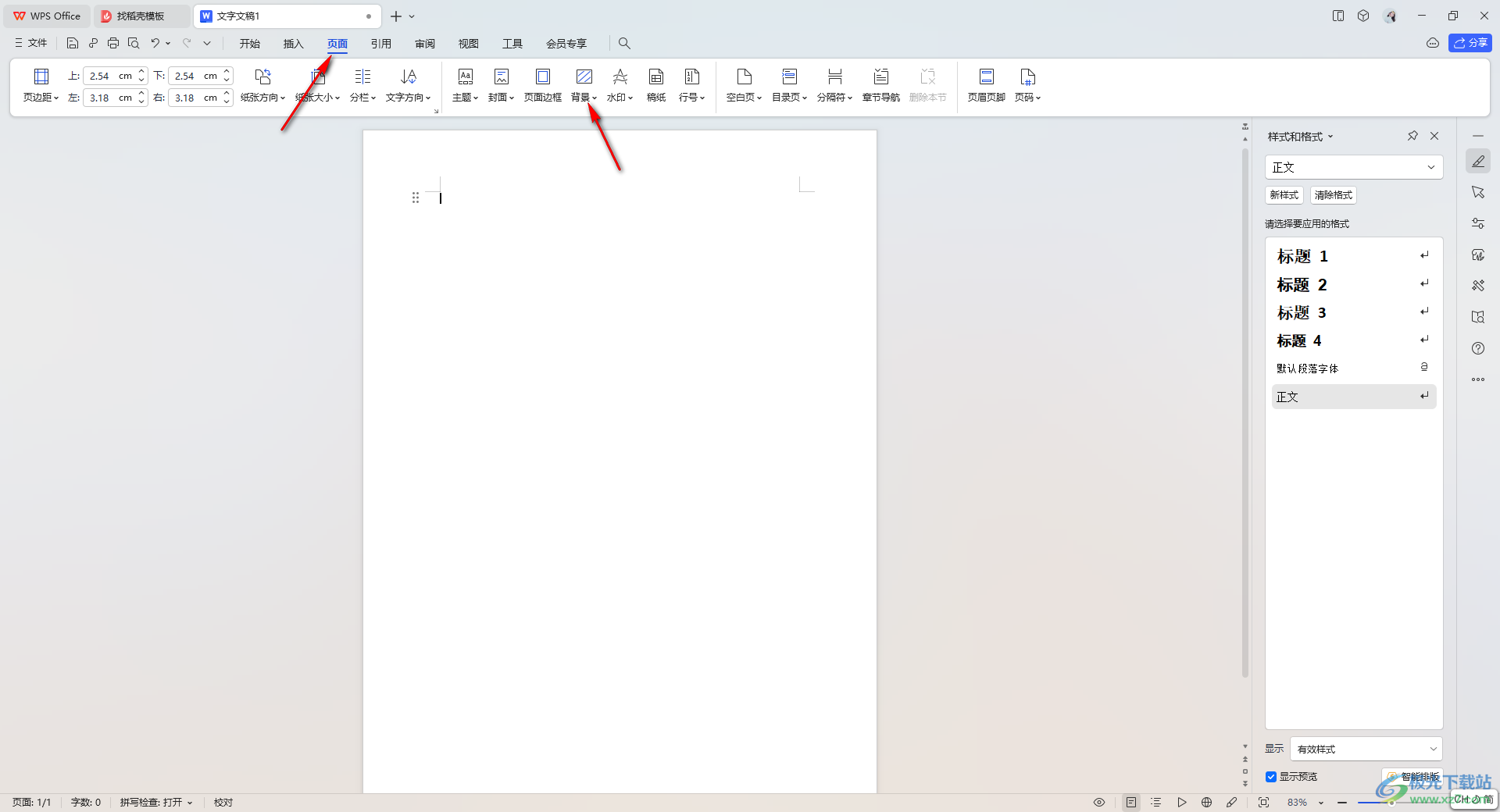Open the 水印 watermark tool

tap(620, 85)
